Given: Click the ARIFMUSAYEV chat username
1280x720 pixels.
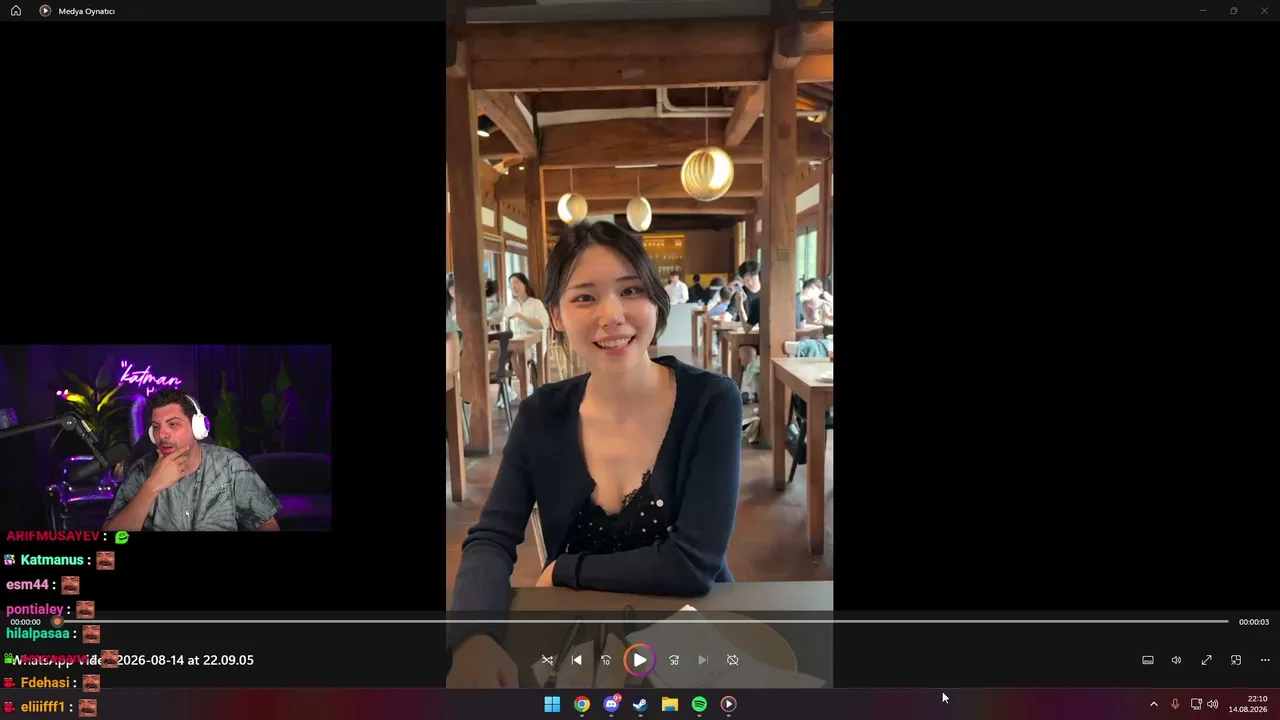Looking at the screenshot, I should tap(53, 536).
